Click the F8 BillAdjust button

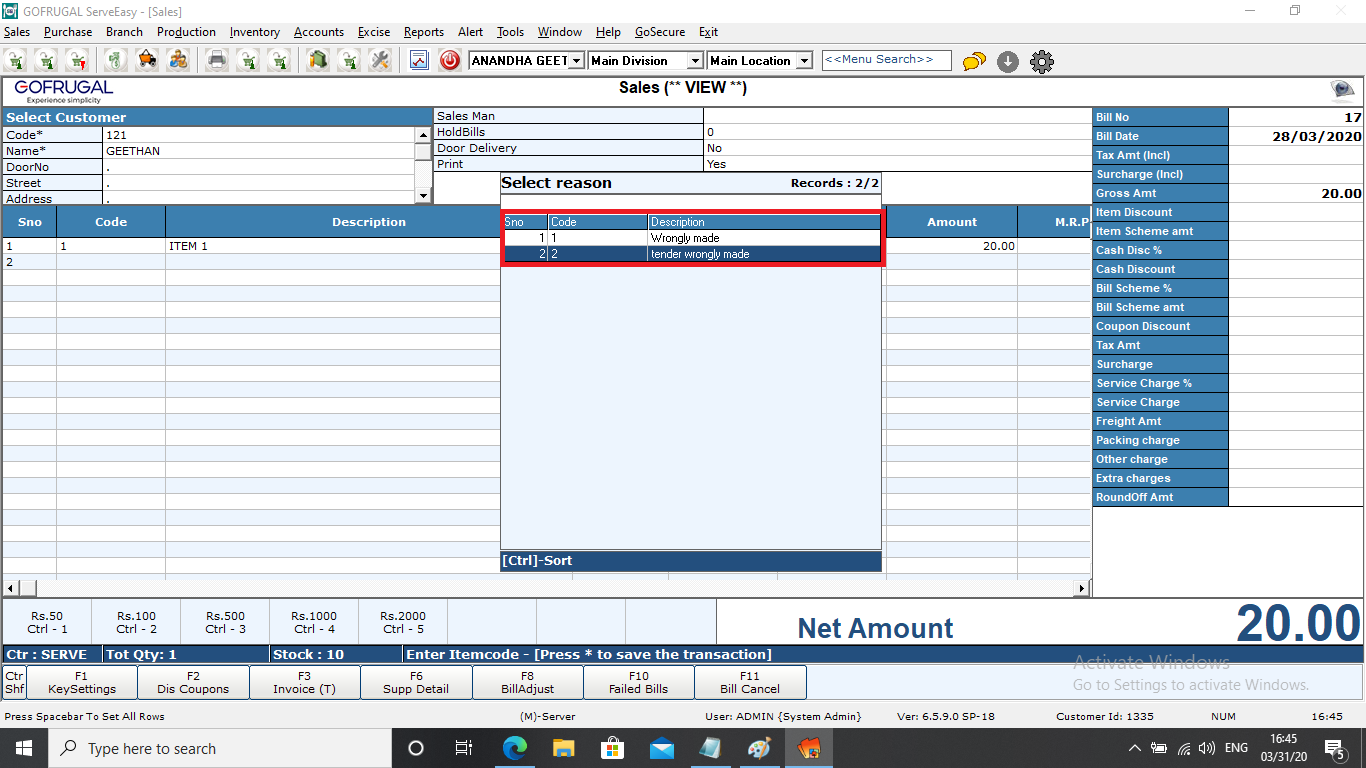coord(527,682)
